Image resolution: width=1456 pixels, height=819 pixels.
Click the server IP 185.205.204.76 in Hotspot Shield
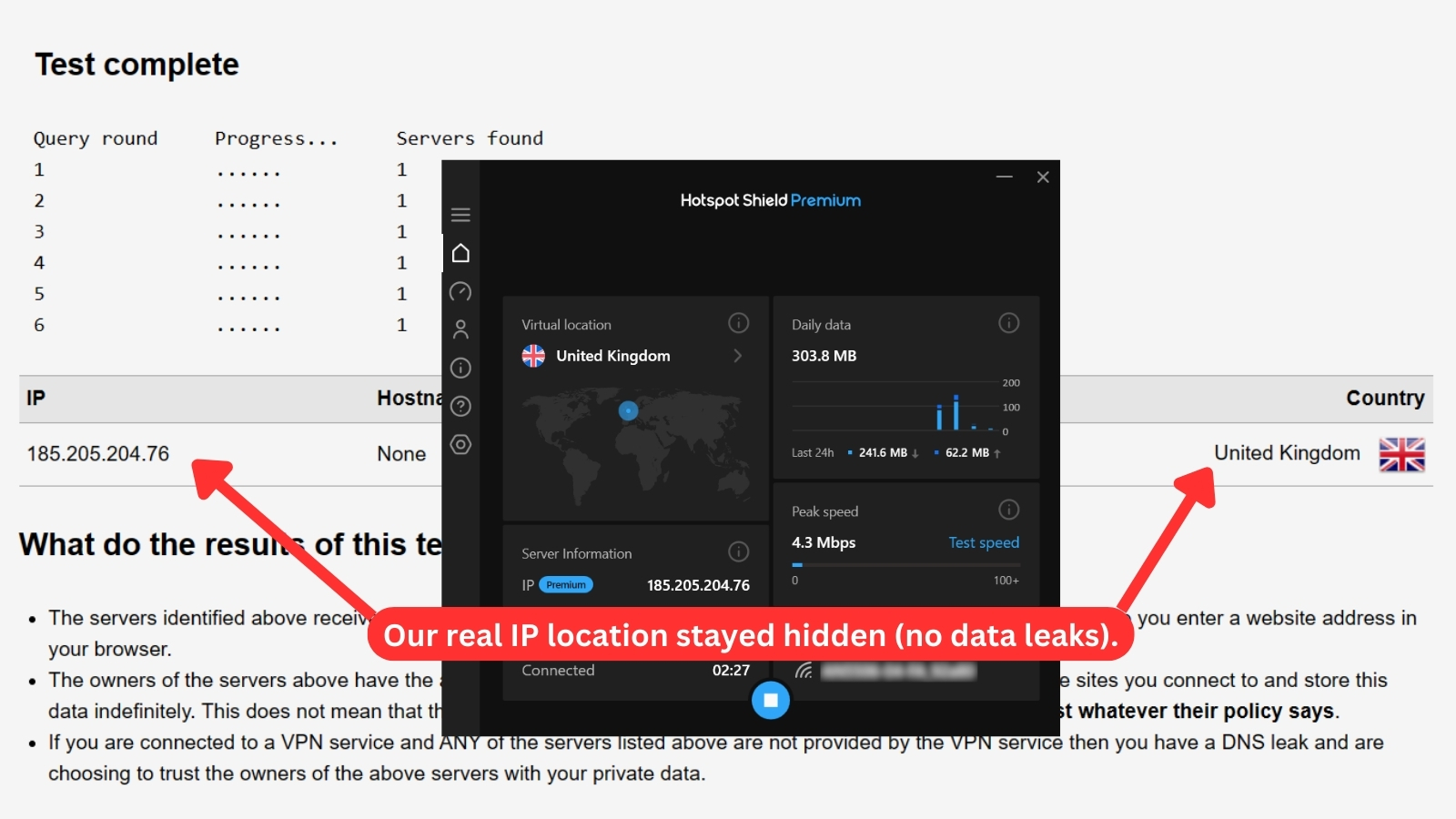698,585
